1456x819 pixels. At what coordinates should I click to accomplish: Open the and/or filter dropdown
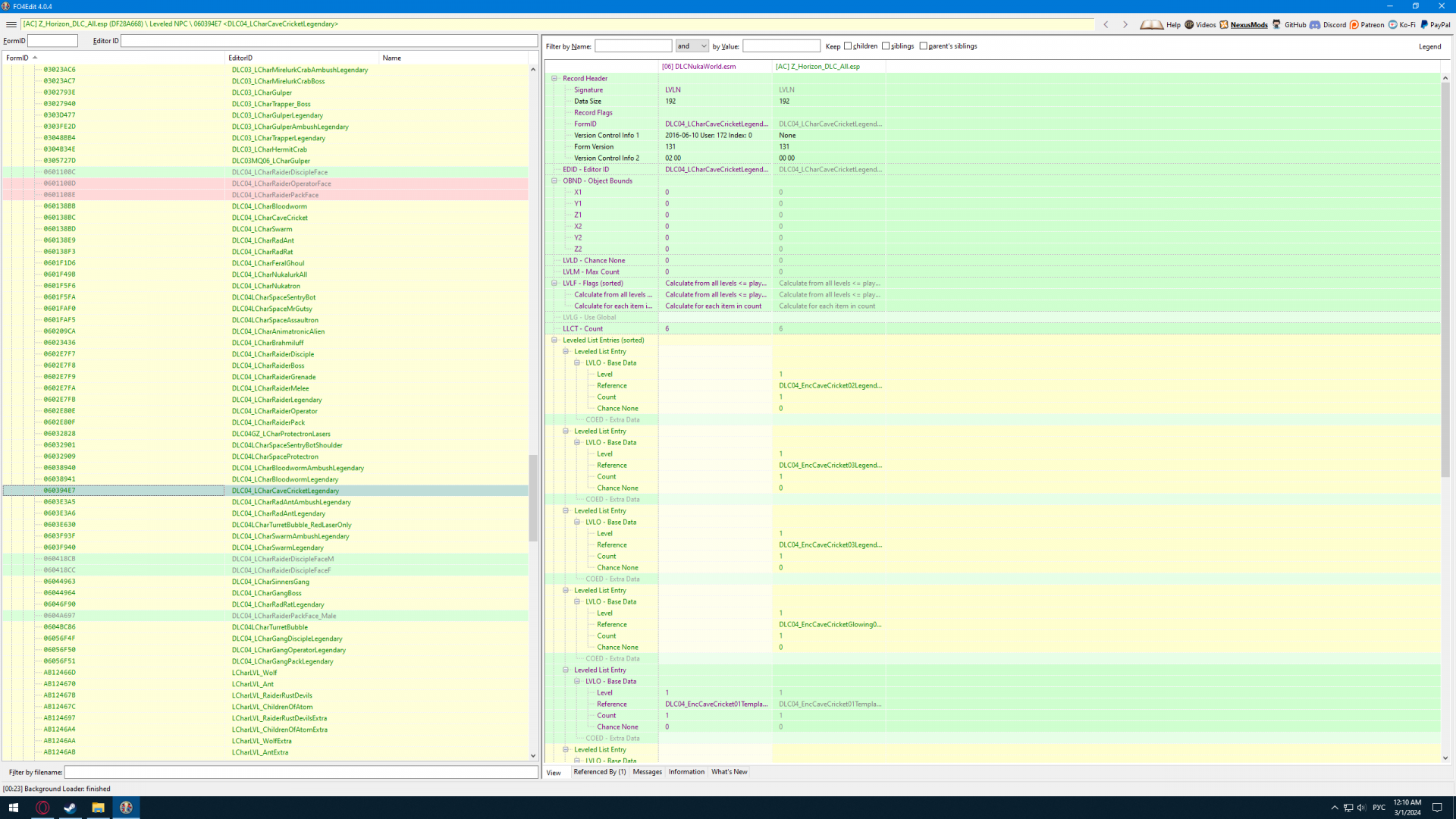click(692, 46)
